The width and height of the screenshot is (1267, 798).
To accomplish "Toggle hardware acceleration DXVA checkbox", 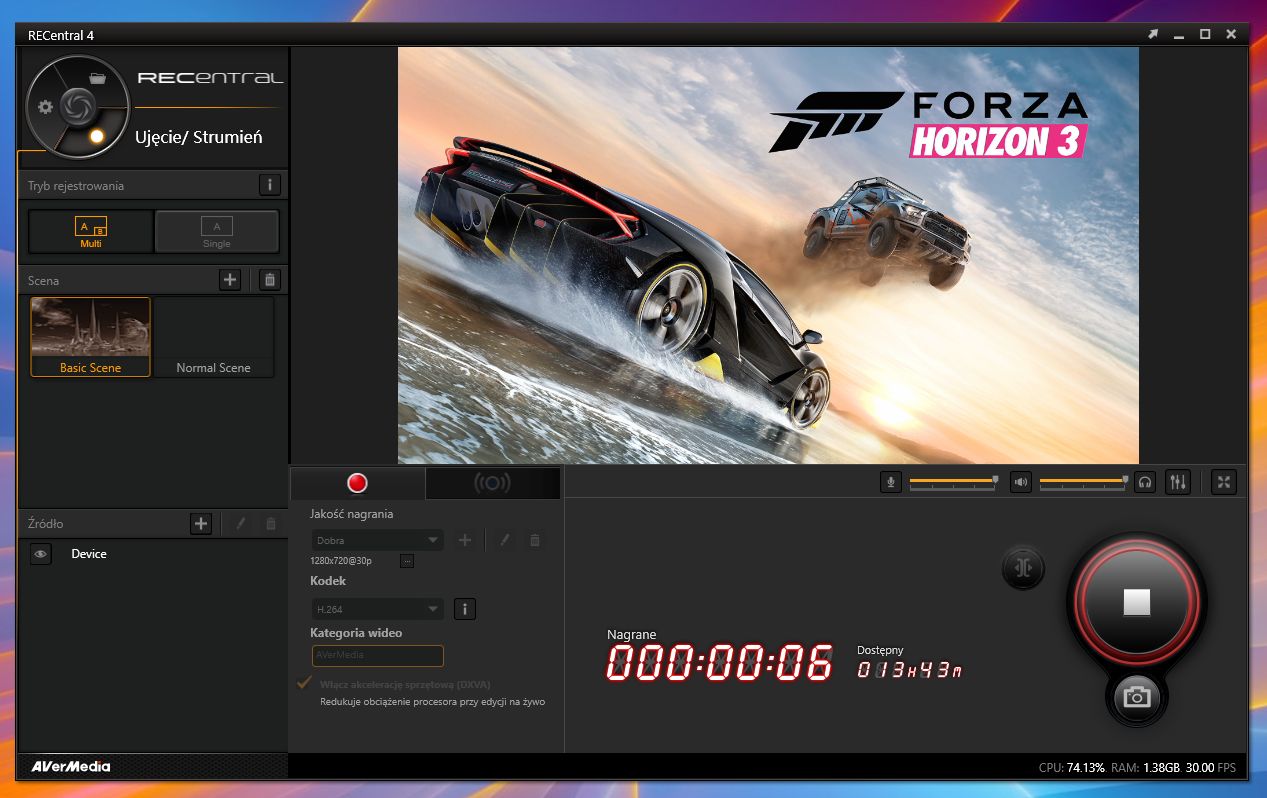I will (x=305, y=683).
